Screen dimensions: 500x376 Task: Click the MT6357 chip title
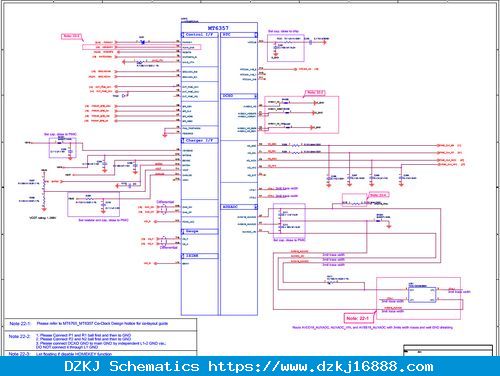click(x=218, y=28)
